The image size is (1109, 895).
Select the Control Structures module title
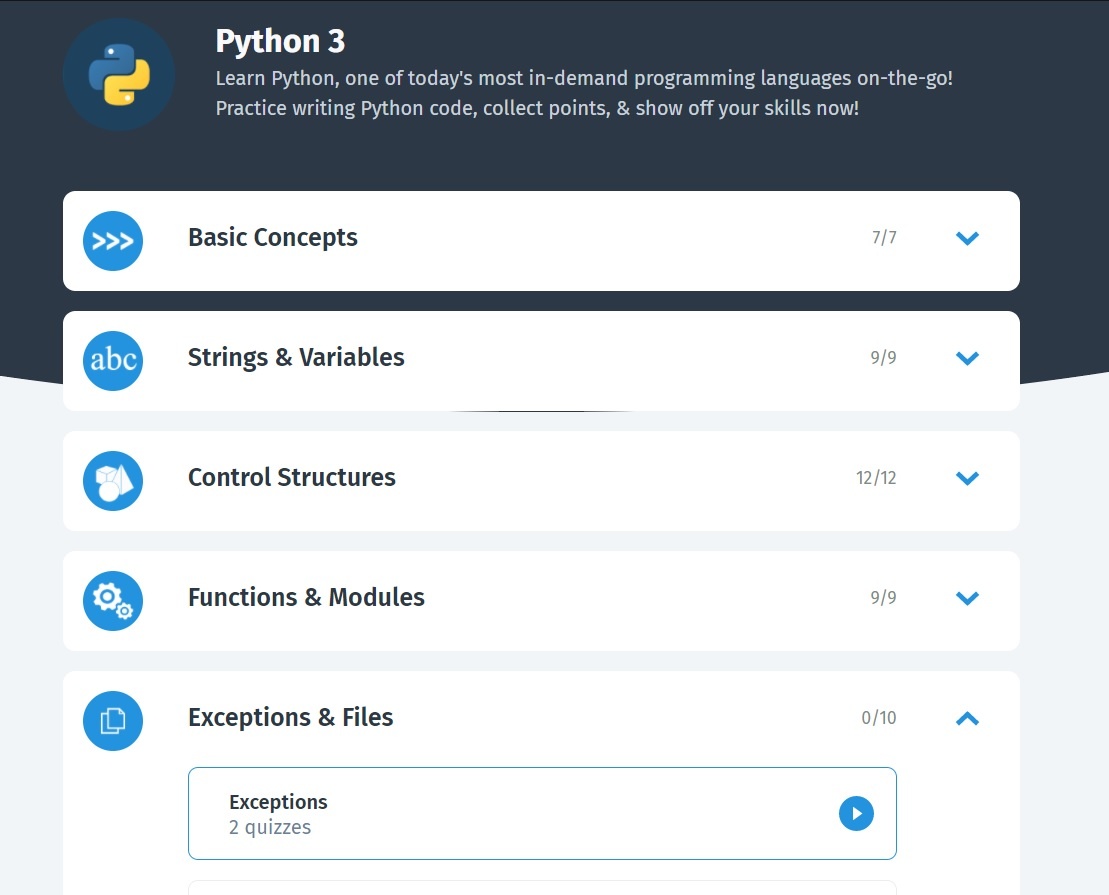(x=292, y=478)
